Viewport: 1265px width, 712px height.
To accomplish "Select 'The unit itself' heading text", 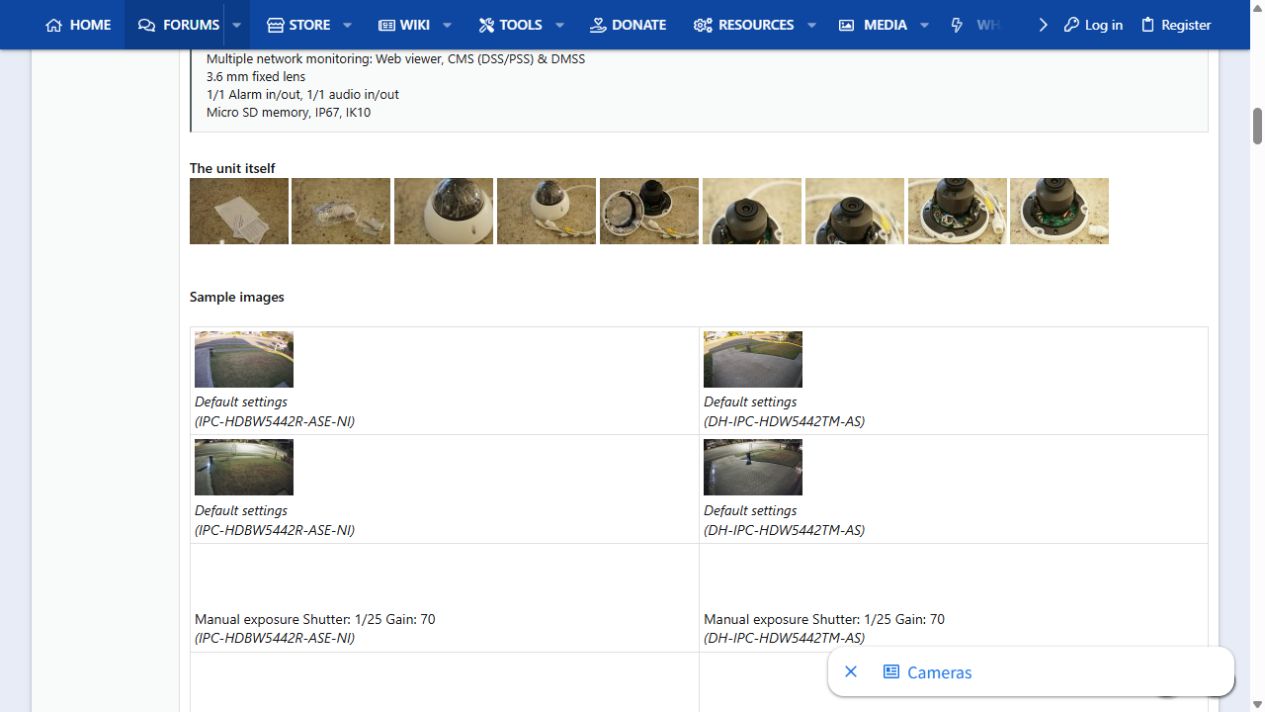I will tap(232, 168).
